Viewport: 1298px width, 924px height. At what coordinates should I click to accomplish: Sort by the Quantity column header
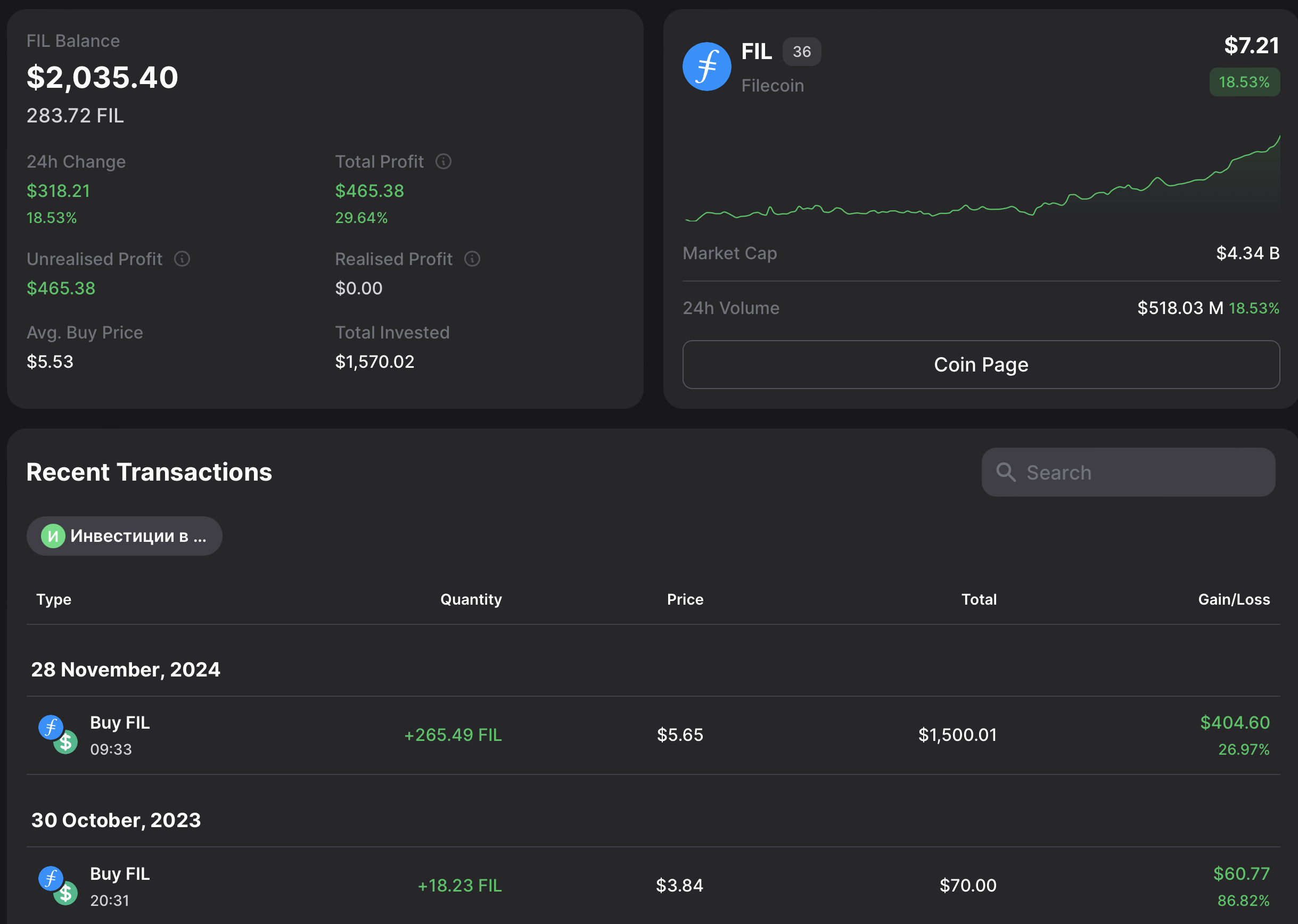(x=471, y=599)
